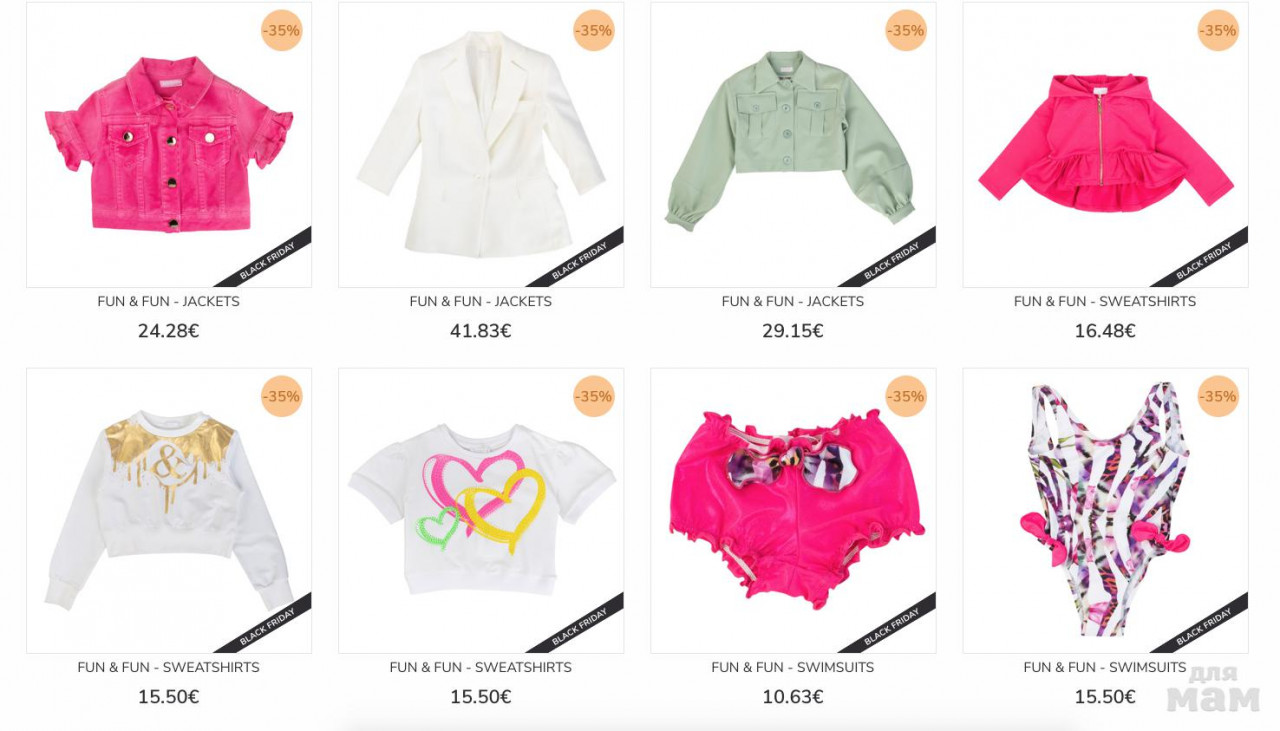Viewport: 1280px width, 731px height.
Task: Click the -35% badge on the zebra swimsuit
Action: pyautogui.click(x=1218, y=397)
